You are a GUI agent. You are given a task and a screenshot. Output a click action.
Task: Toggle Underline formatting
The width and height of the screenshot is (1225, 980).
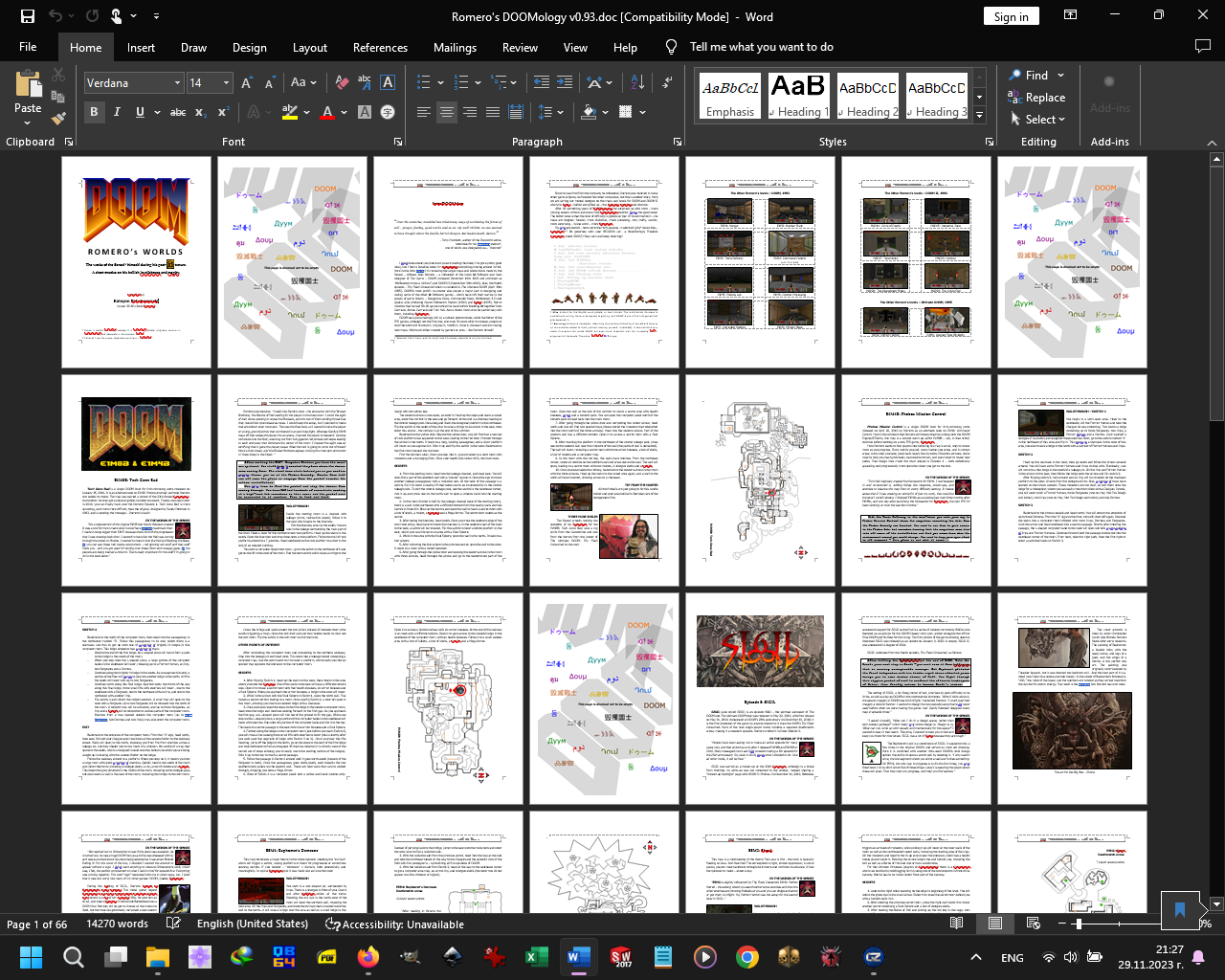click(x=140, y=112)
